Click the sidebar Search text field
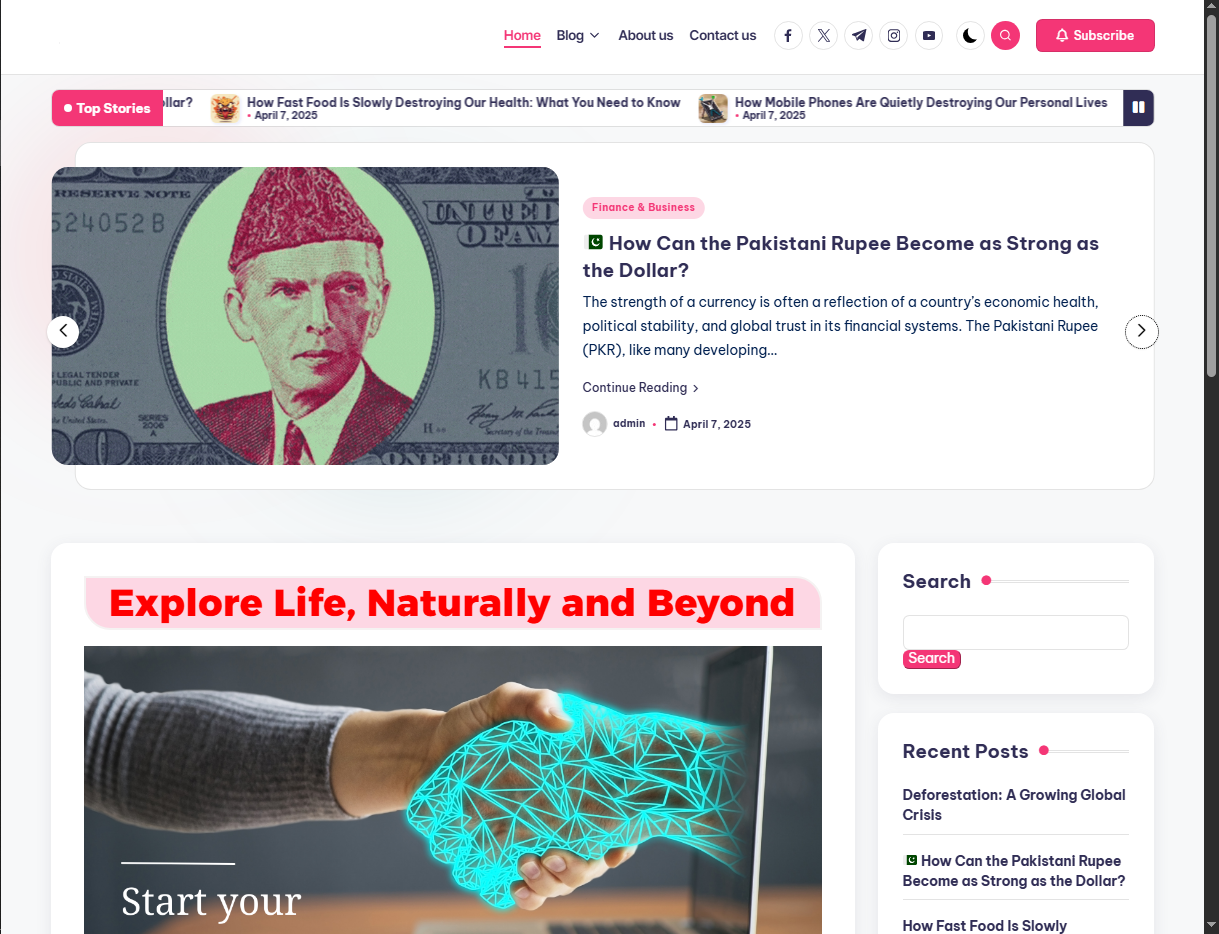 [1015, 632]
